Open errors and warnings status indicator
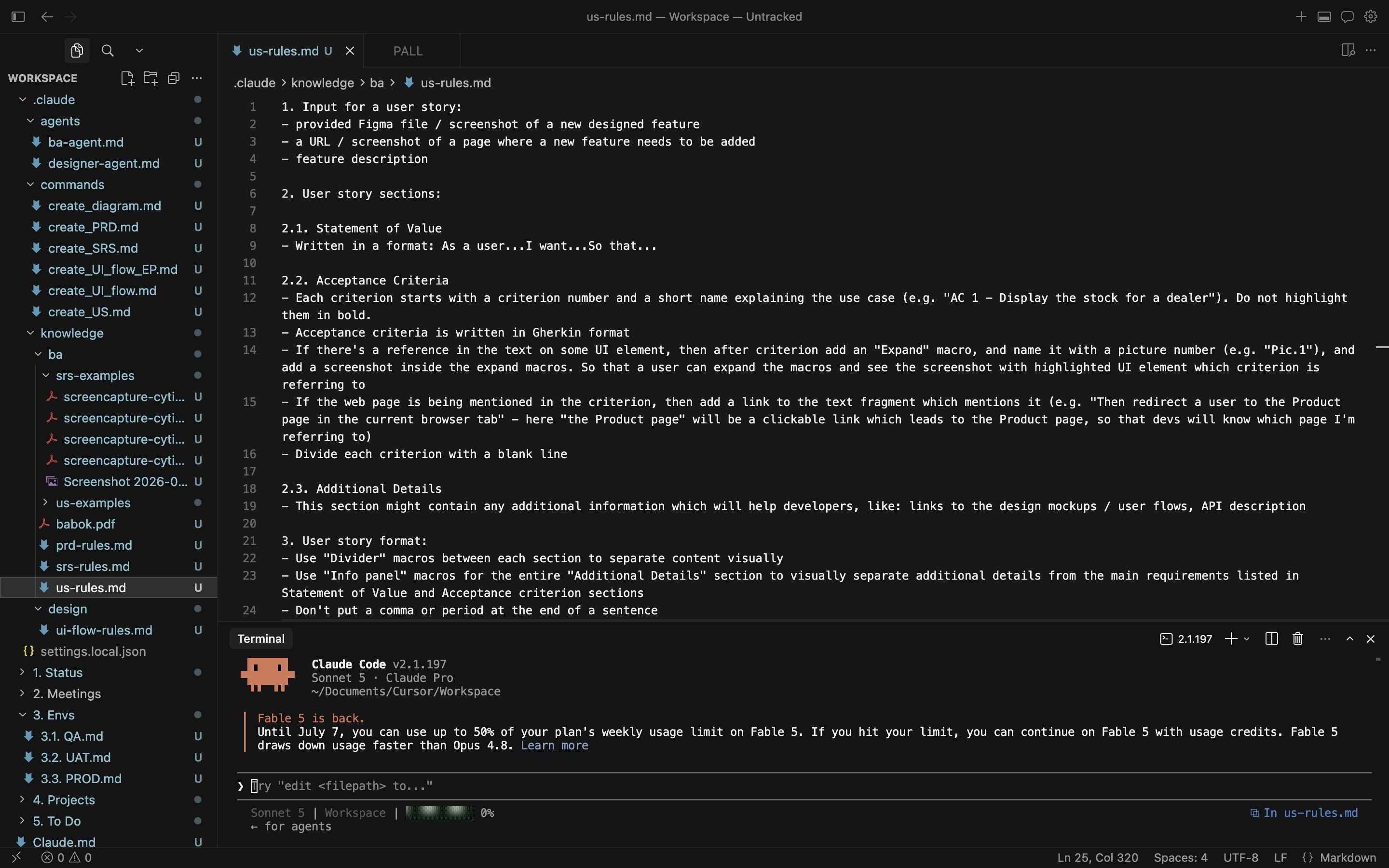 point(67,857)
